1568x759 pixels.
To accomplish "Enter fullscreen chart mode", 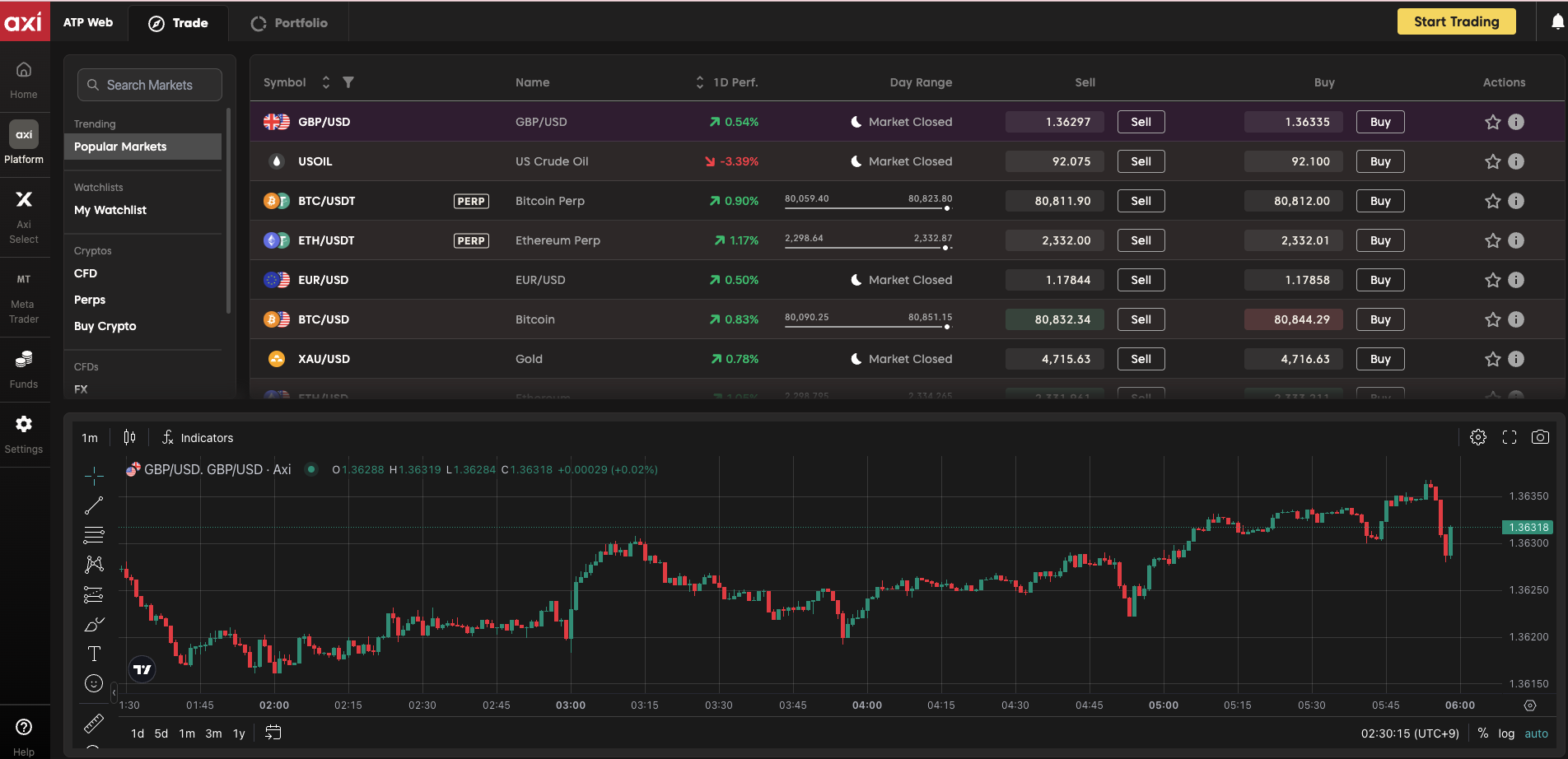I will coord(1510,437).
